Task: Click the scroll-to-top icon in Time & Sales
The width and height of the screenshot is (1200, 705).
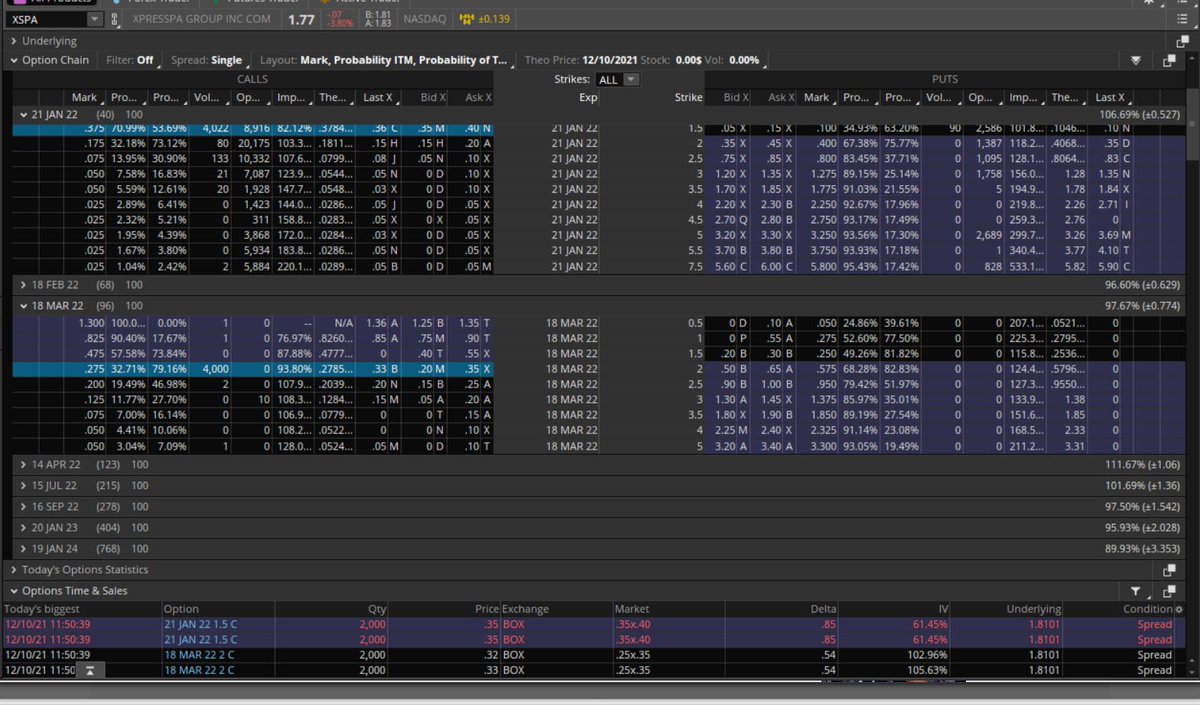Action: pyautogui.click(x=90, y=670)
